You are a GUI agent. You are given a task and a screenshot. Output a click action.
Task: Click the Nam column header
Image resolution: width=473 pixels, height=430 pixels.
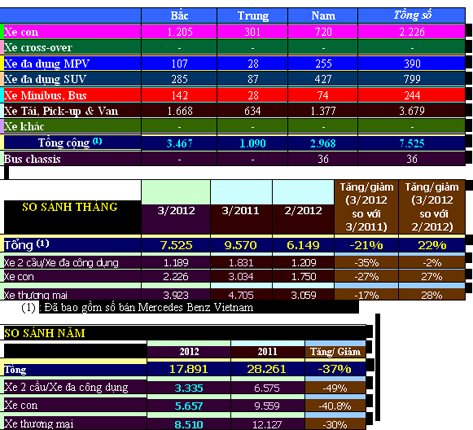coord(322,16)
